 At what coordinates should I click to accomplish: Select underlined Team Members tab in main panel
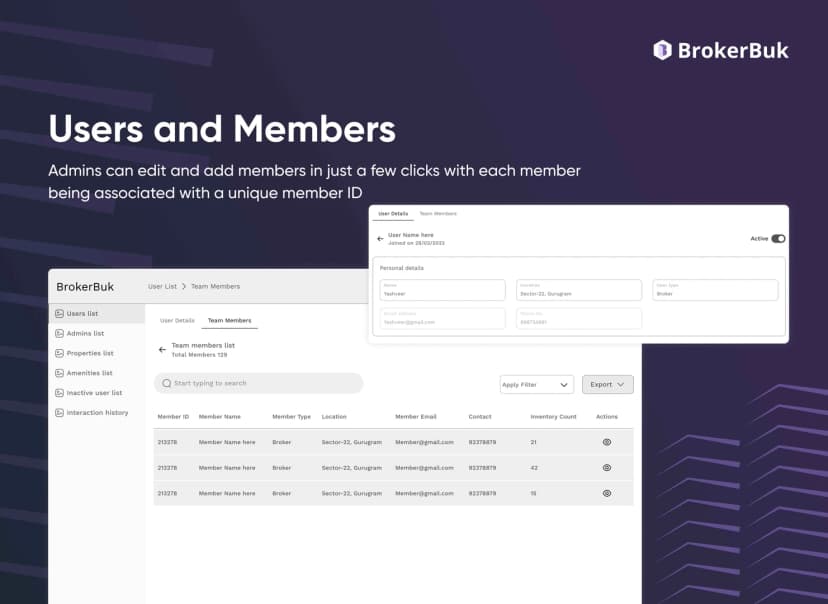point(230,320)
